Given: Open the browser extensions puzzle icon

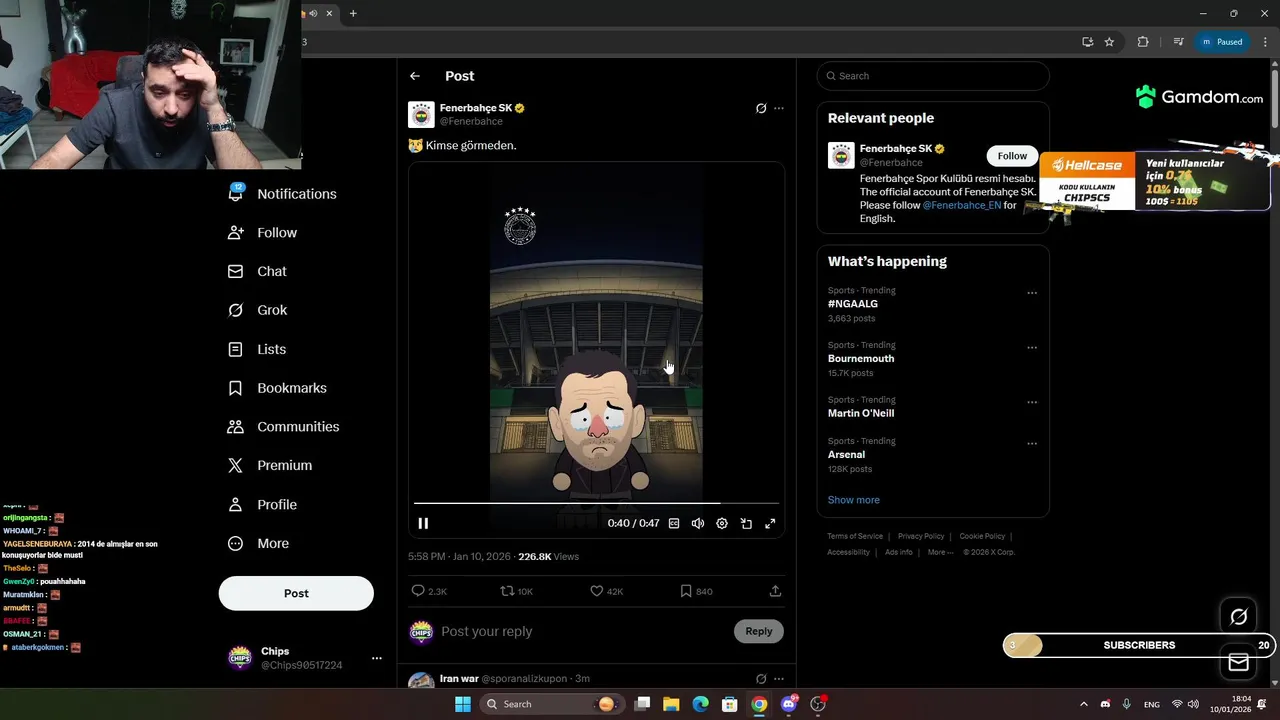Looking at the screenshot, I should (1143, 42).
